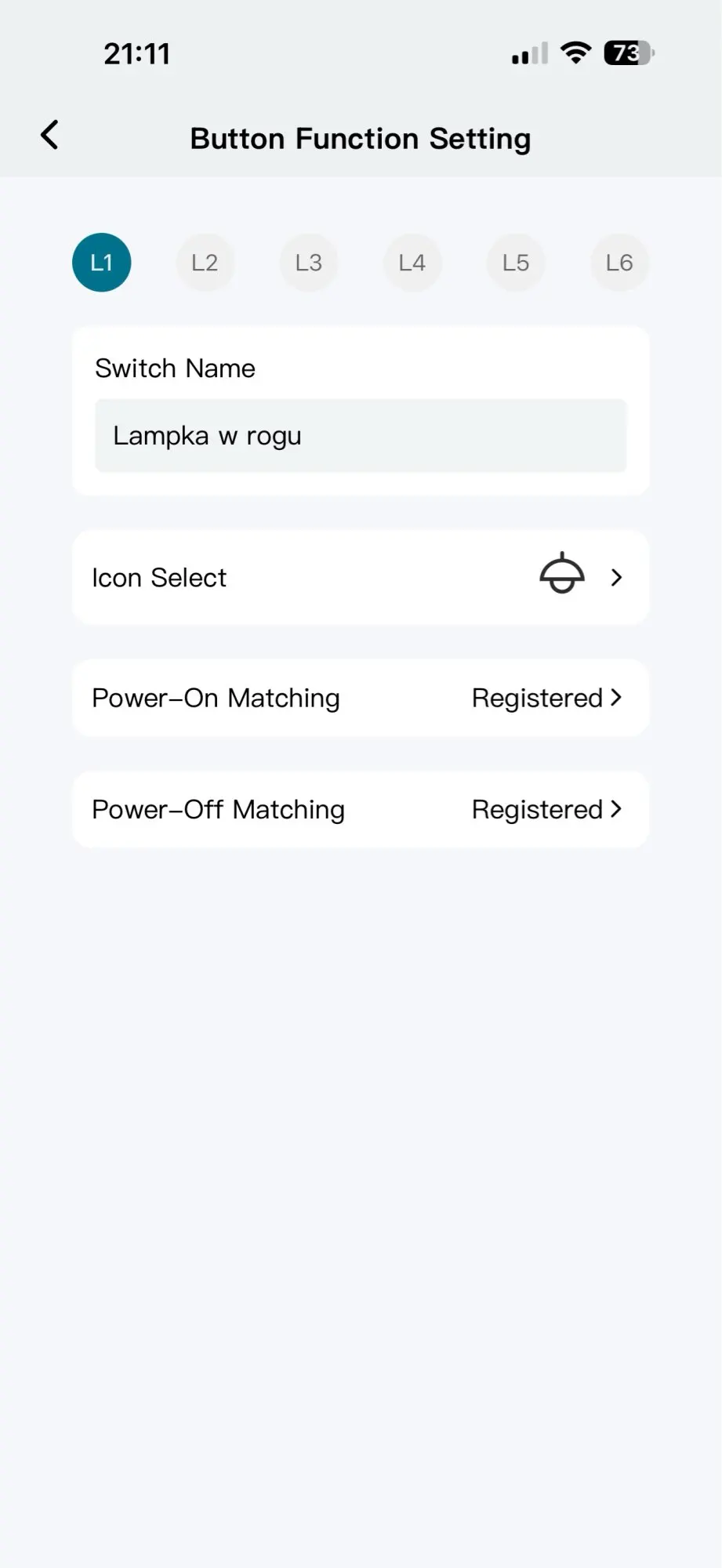This screenshot has height=1568, width=722.
Task: Edit the Switch Name field Lampka w rogu
Action: click(x=361, y=436)
